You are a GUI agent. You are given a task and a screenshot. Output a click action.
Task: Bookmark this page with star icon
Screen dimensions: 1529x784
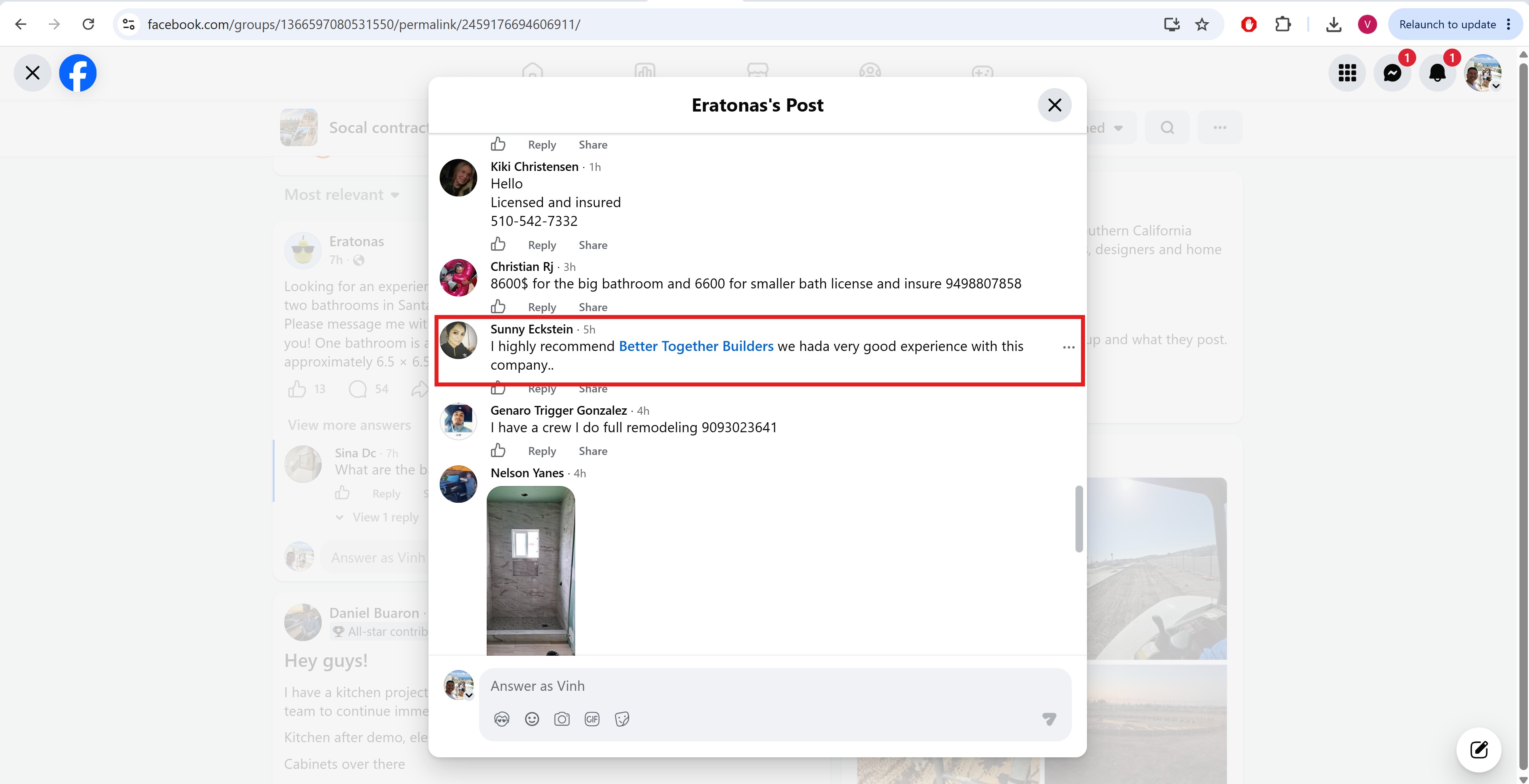(x=1202, y=24)
